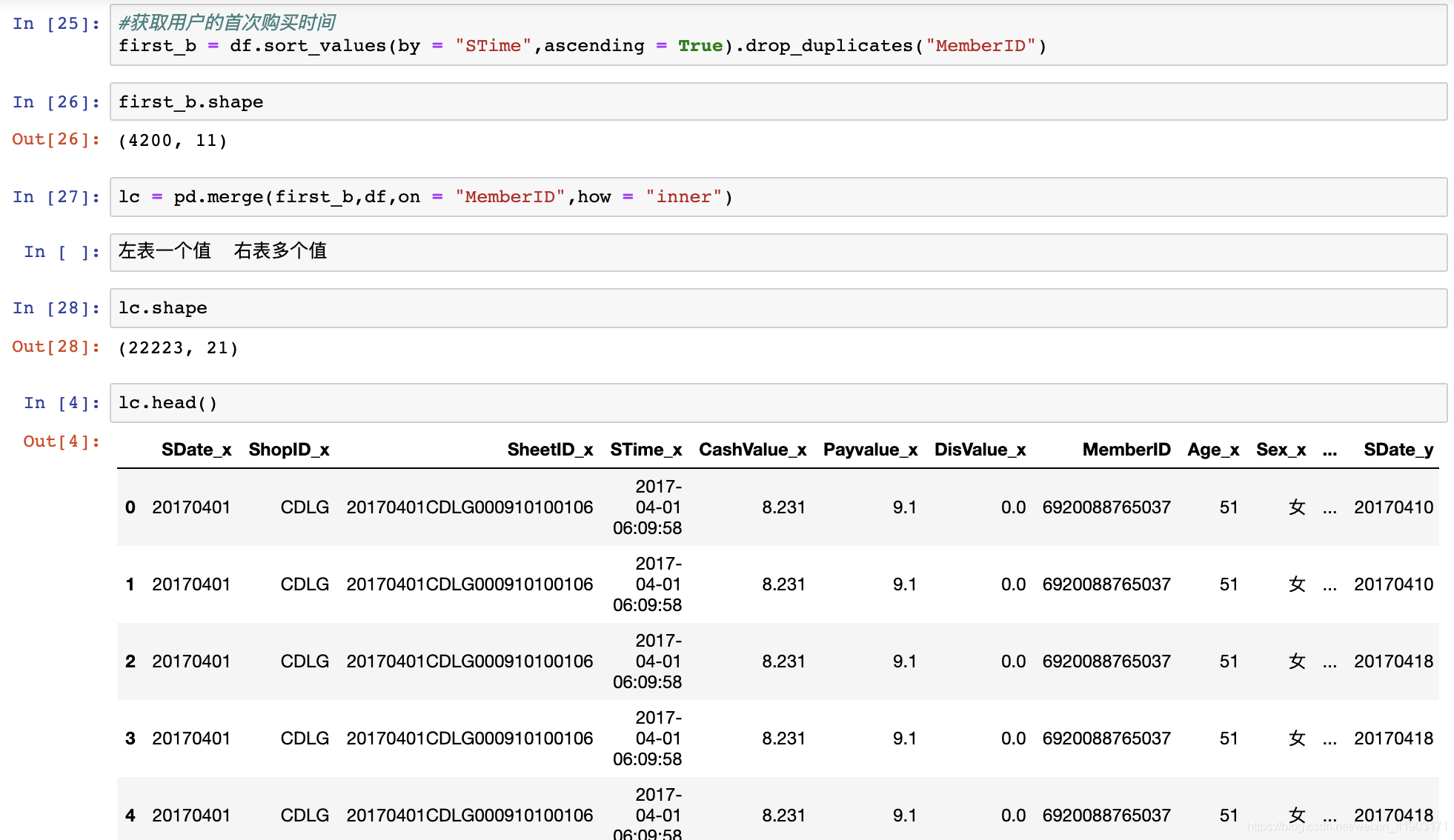Select the lc.head() code cell
1454x840 pixels.
tap(778, 403)
